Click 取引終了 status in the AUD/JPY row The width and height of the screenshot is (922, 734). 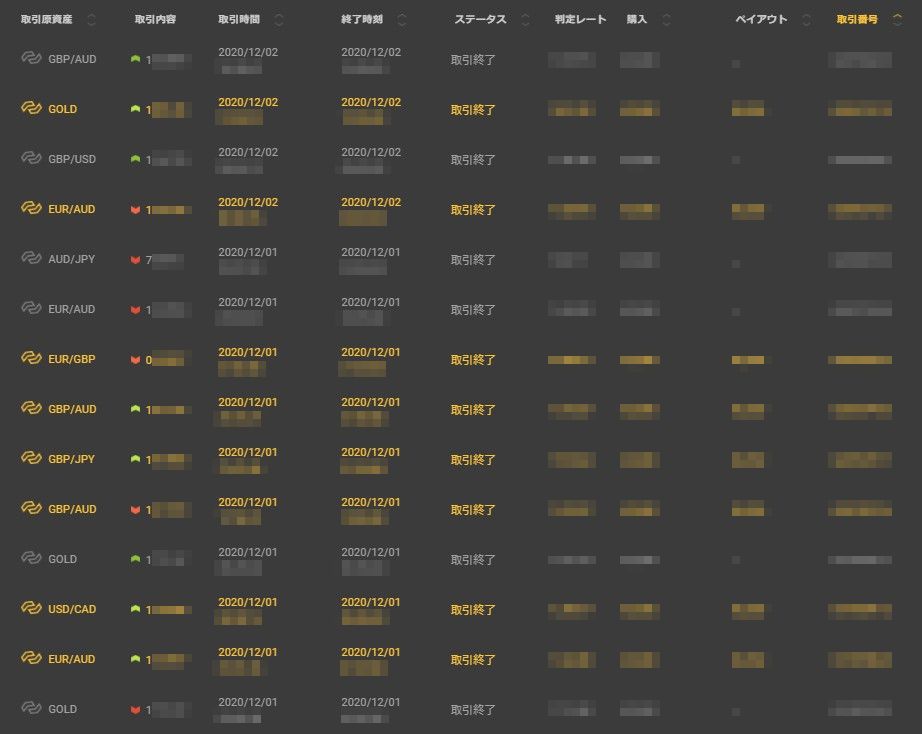pos(473,260)
